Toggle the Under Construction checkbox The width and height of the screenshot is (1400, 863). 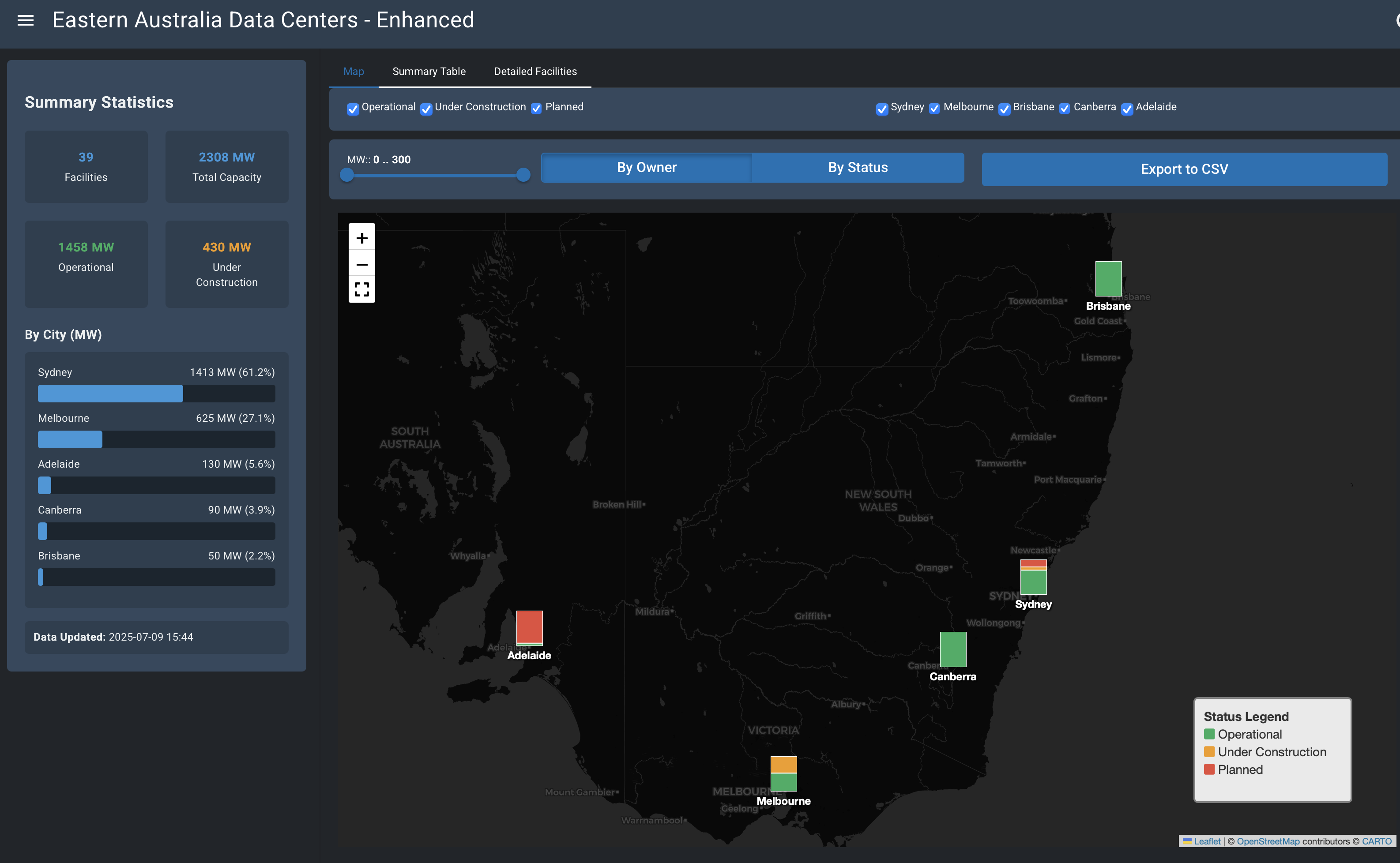point(426,109)
